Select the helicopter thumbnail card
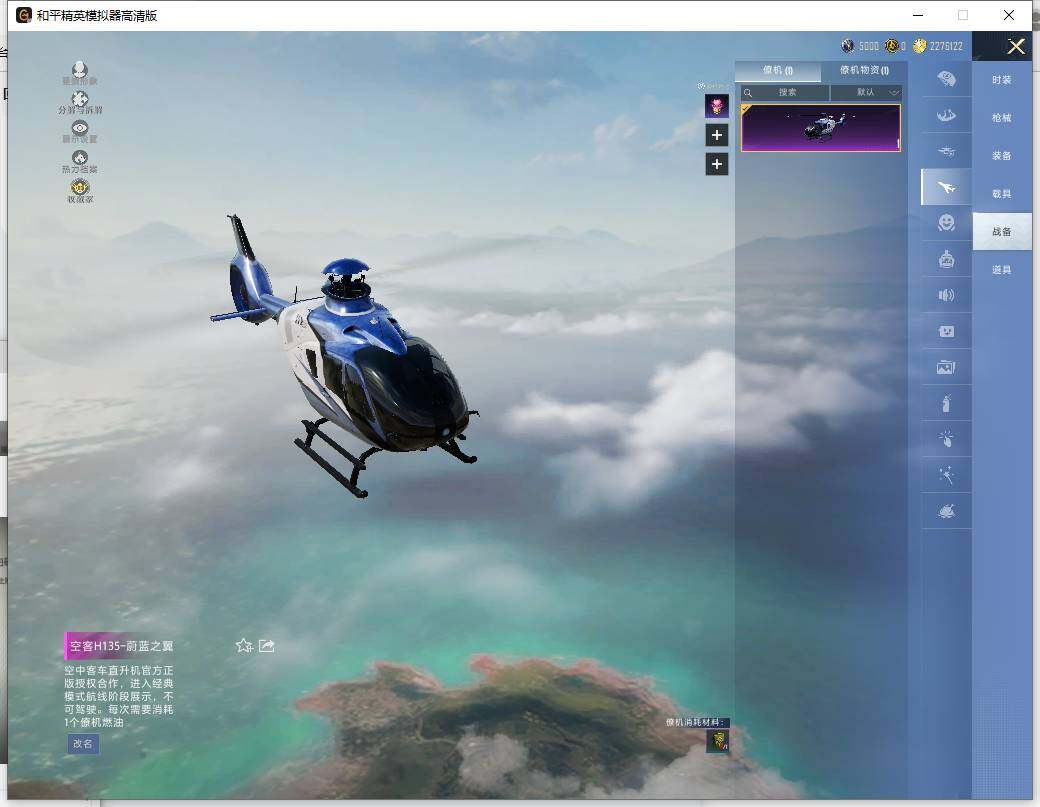 pos(820,128)
